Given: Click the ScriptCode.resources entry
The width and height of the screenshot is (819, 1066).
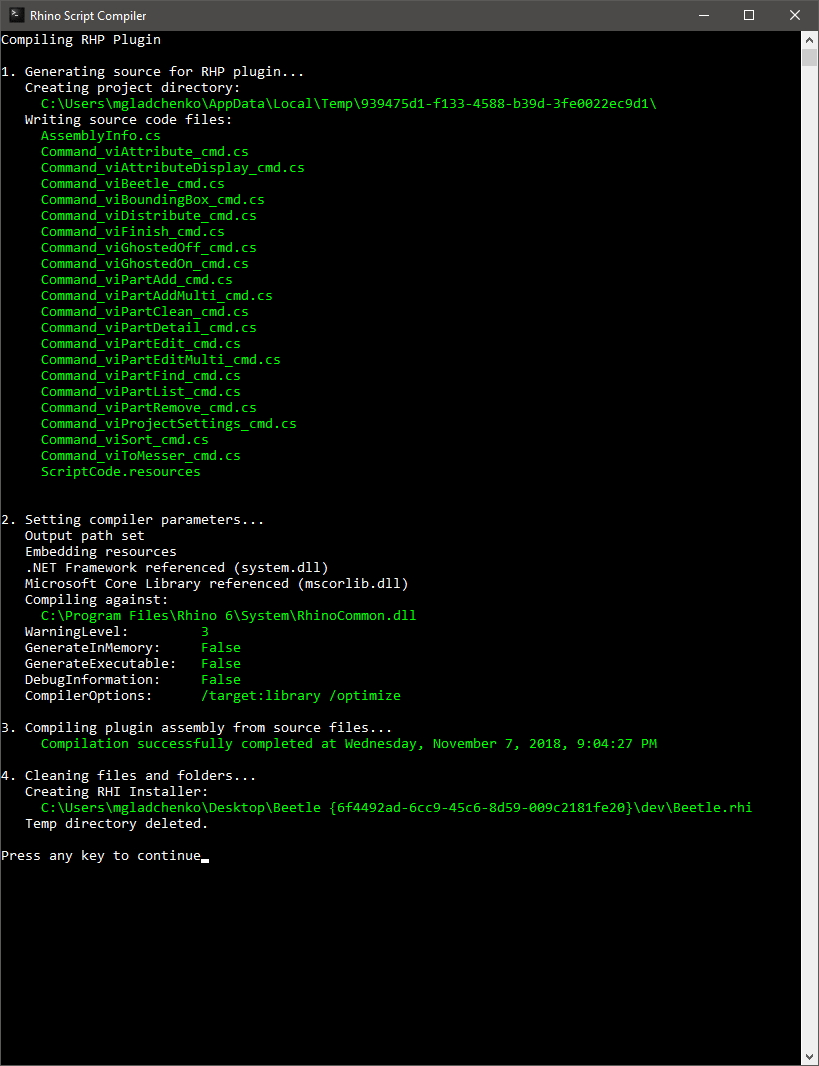Looking at the screenshot, I should coord(120,472).
